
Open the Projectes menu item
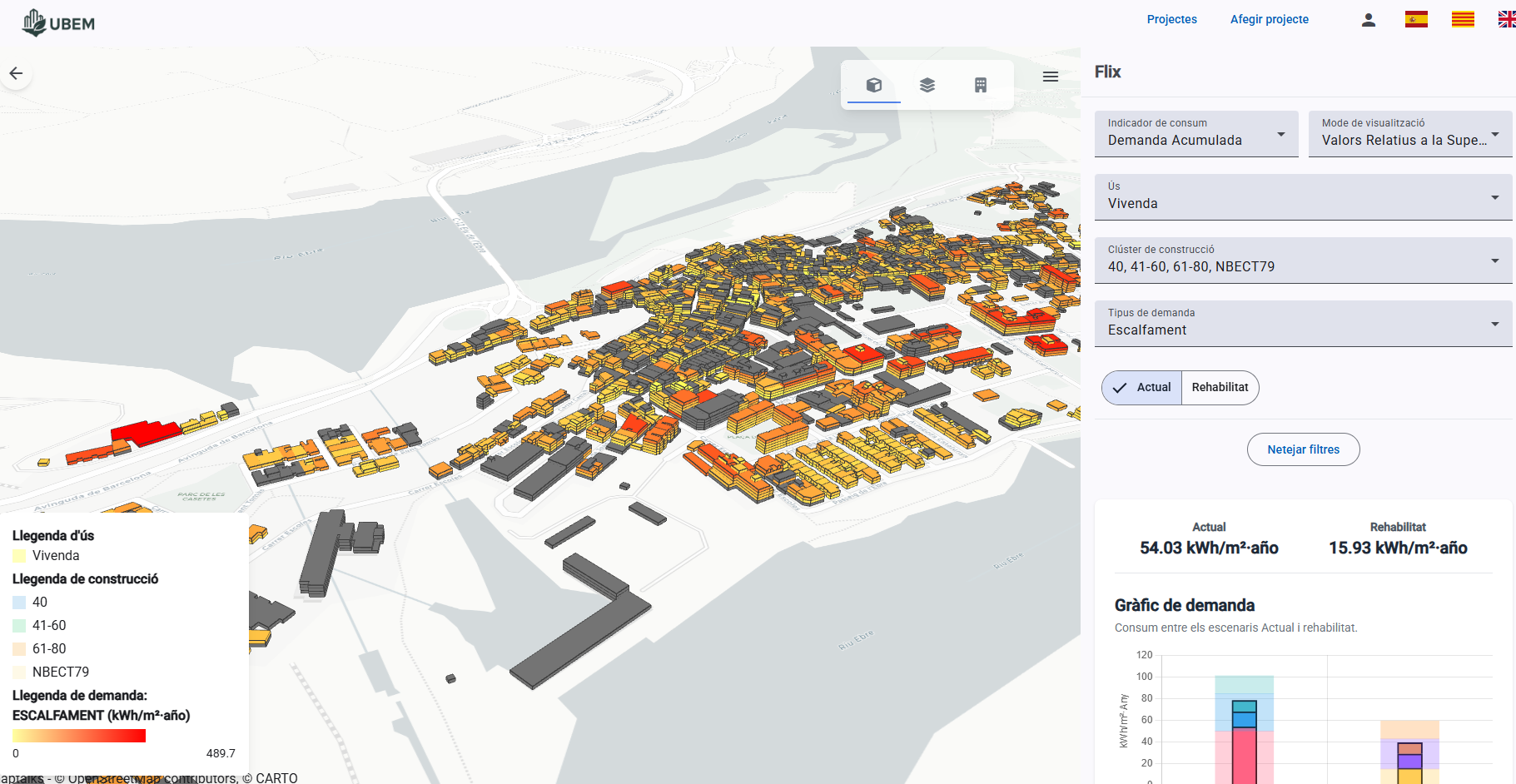(1171, 19)
